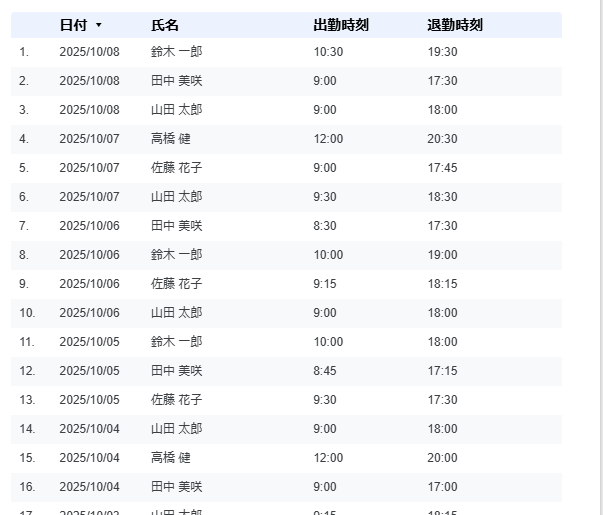
Task: Select 鈴木 一郎 in row 1
Action: (176, 52)
